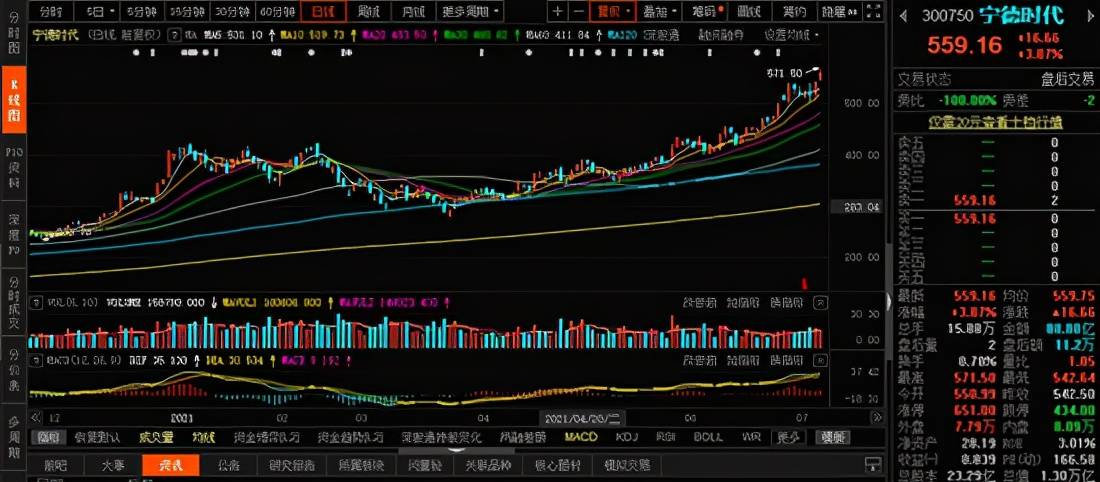This screenshot has width=1100, height=482.
Task: Open 多周期 in left sidebar
Action: (13, 436)
